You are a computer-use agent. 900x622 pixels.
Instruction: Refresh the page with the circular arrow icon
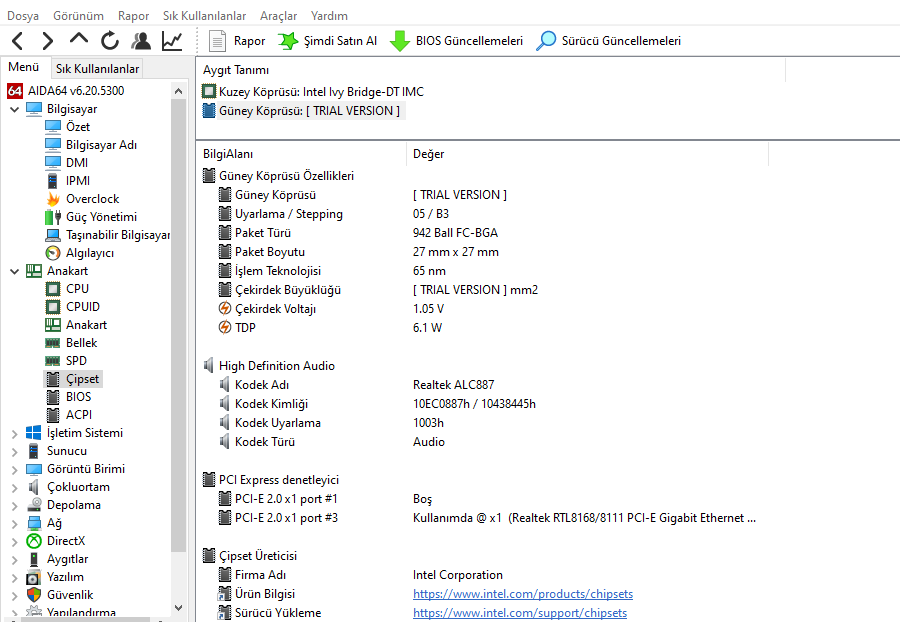(x=110, y=41)
